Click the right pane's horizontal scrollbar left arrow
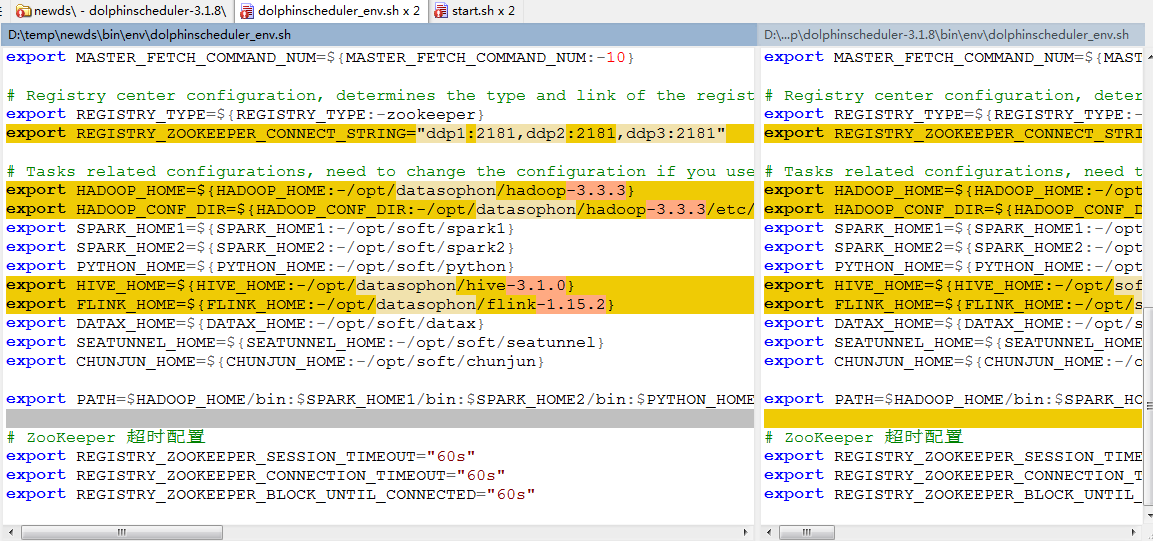The image size is (1153, 541). tap(770, 531)
